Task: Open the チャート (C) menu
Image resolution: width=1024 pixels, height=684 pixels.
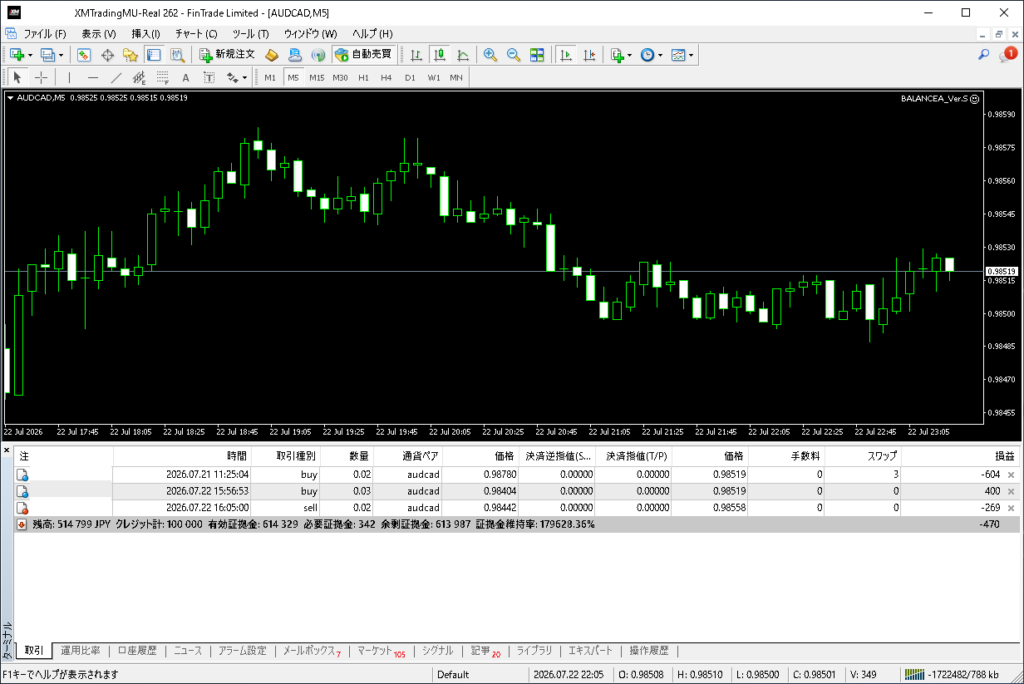Action: point(196,33)
